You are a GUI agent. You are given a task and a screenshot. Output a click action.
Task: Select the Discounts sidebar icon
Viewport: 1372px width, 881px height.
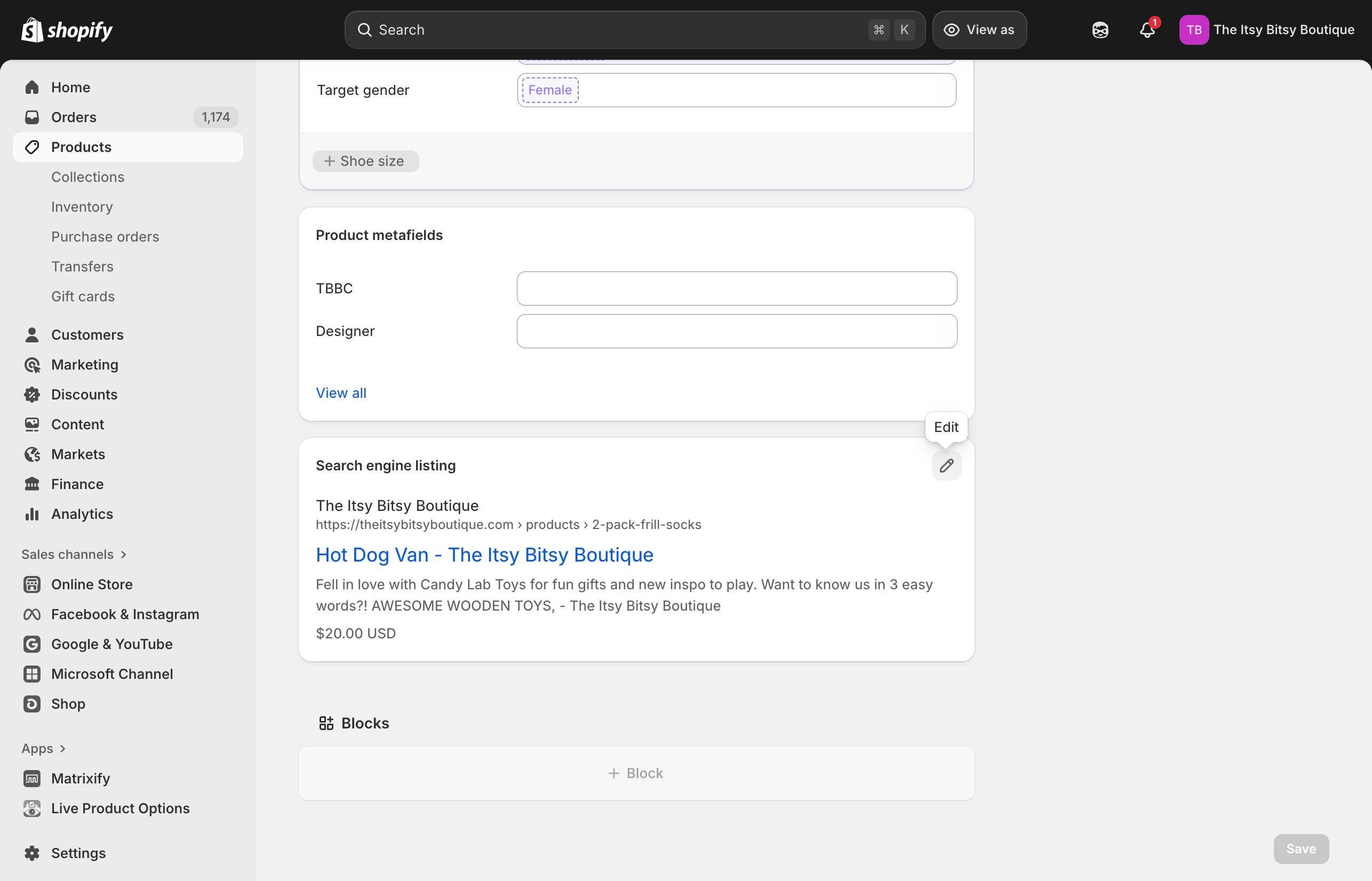coord(32,394)
